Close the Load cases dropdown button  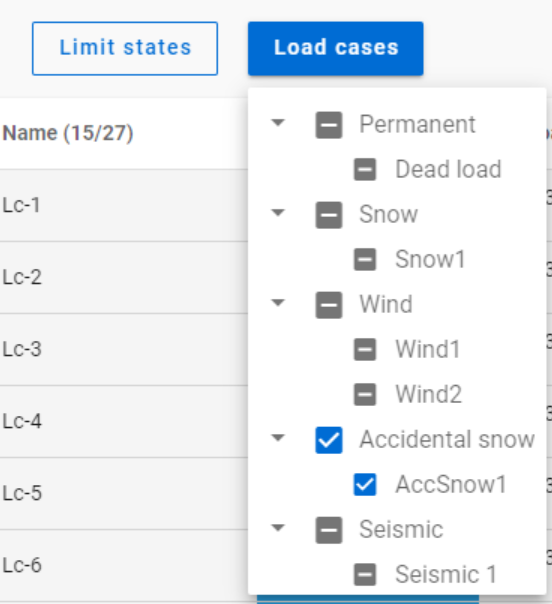click(336, 49)
